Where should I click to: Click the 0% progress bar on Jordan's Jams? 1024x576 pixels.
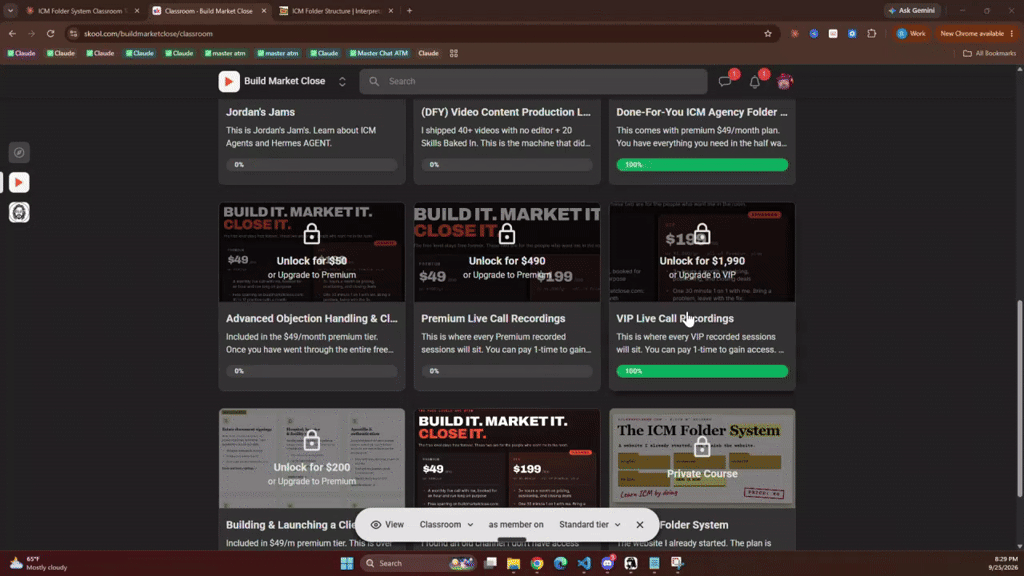point(312,165)
